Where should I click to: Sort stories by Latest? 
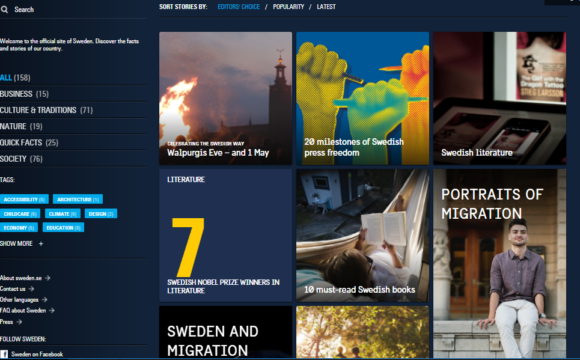[326, 7]
